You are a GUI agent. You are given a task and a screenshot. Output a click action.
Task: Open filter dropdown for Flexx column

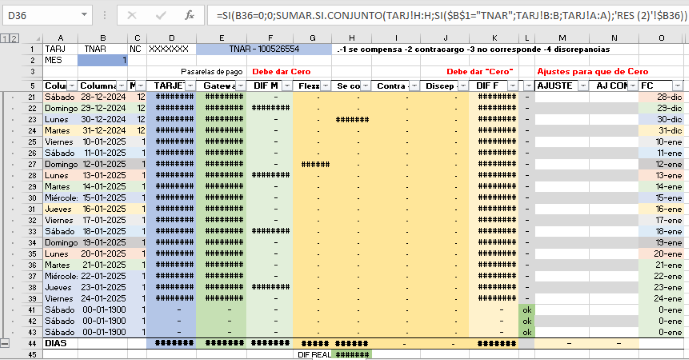coord(326,86)
